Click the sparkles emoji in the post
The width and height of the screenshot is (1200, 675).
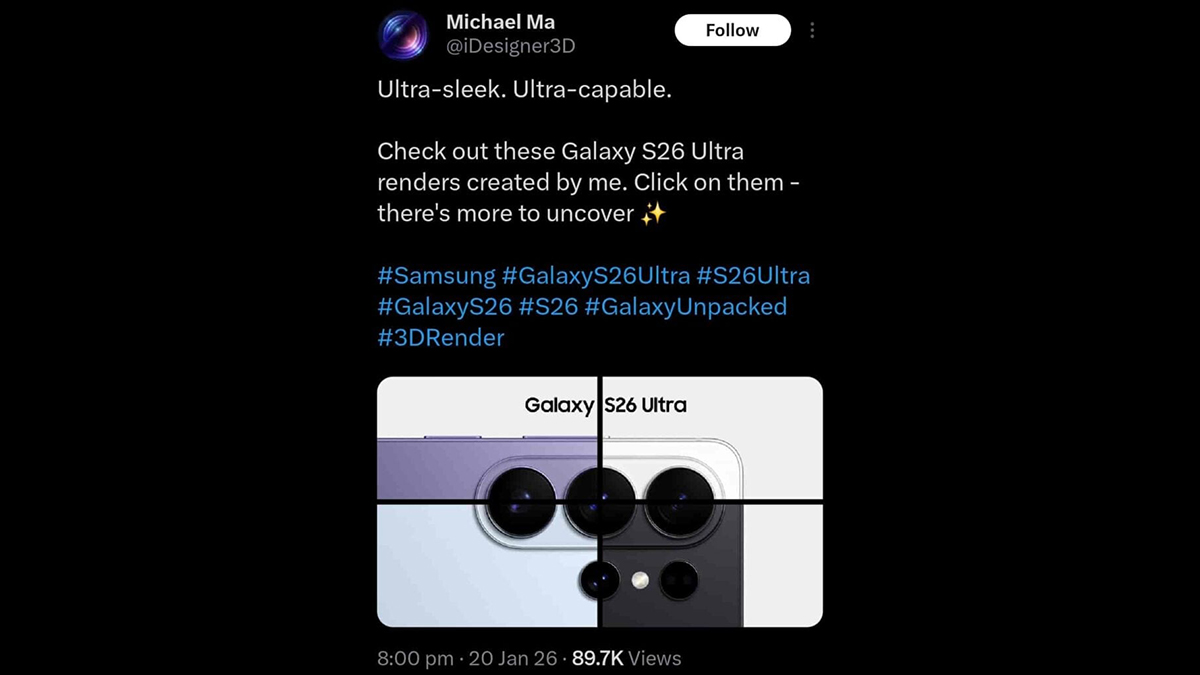pos(653,213)
